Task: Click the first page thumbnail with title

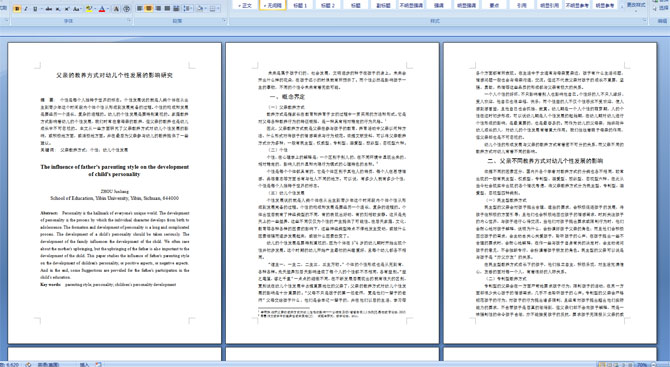Action: [x=115, y=192]
